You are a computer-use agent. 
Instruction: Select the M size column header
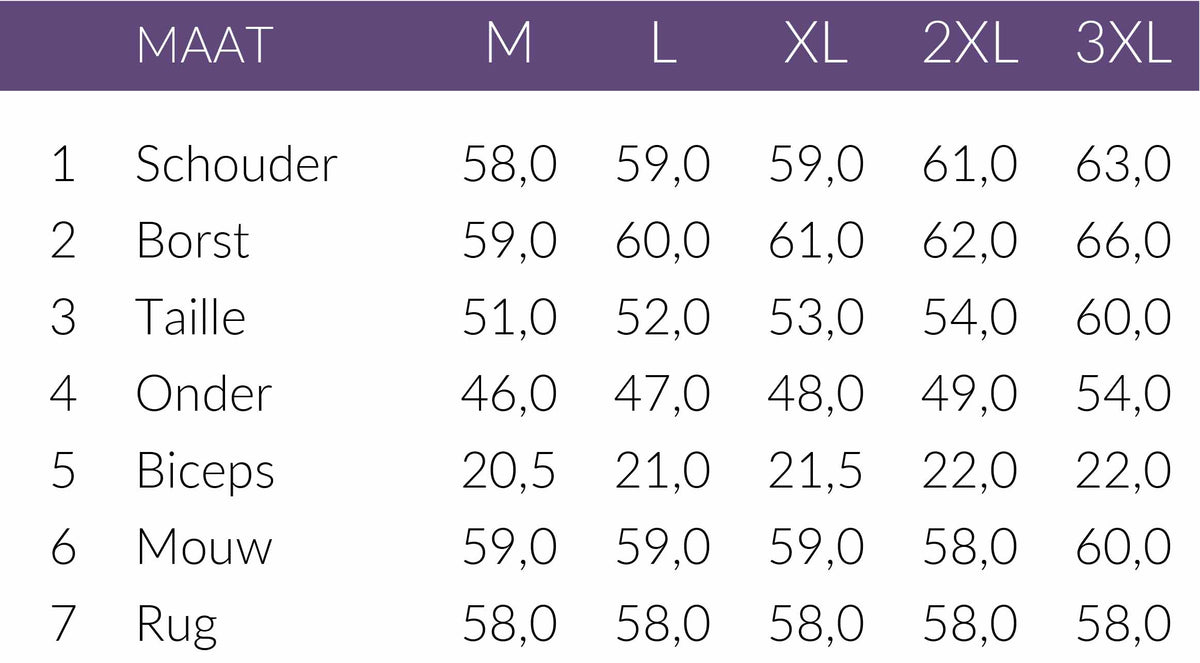point(509,46)
